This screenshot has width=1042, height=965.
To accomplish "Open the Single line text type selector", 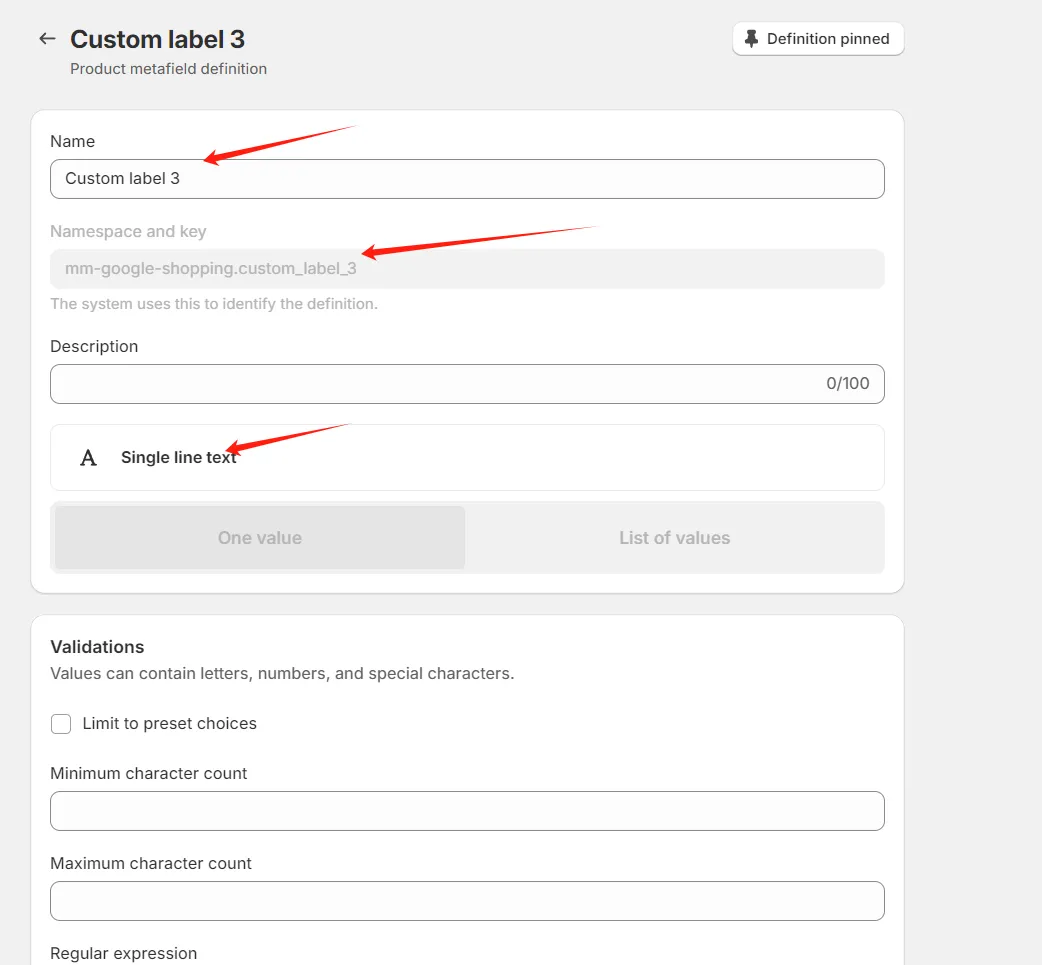I will pos(467,458).
